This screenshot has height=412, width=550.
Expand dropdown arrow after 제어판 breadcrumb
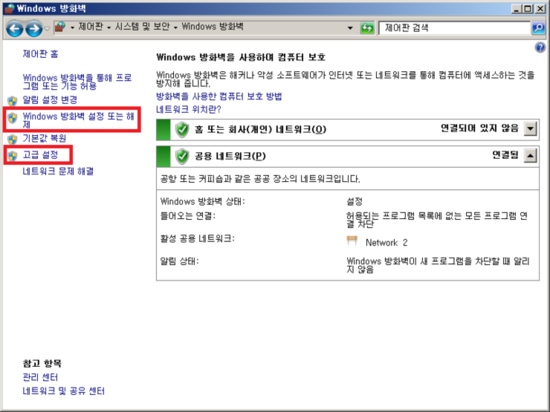[109, 28]
